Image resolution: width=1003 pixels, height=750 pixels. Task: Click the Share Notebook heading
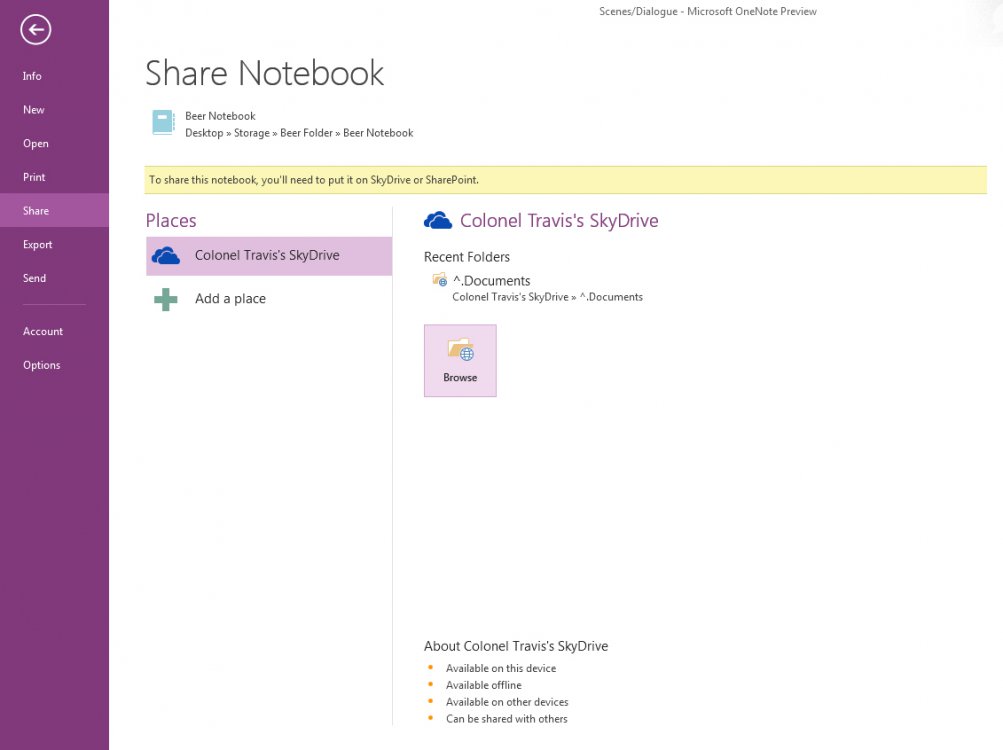[x=265, y=73]
